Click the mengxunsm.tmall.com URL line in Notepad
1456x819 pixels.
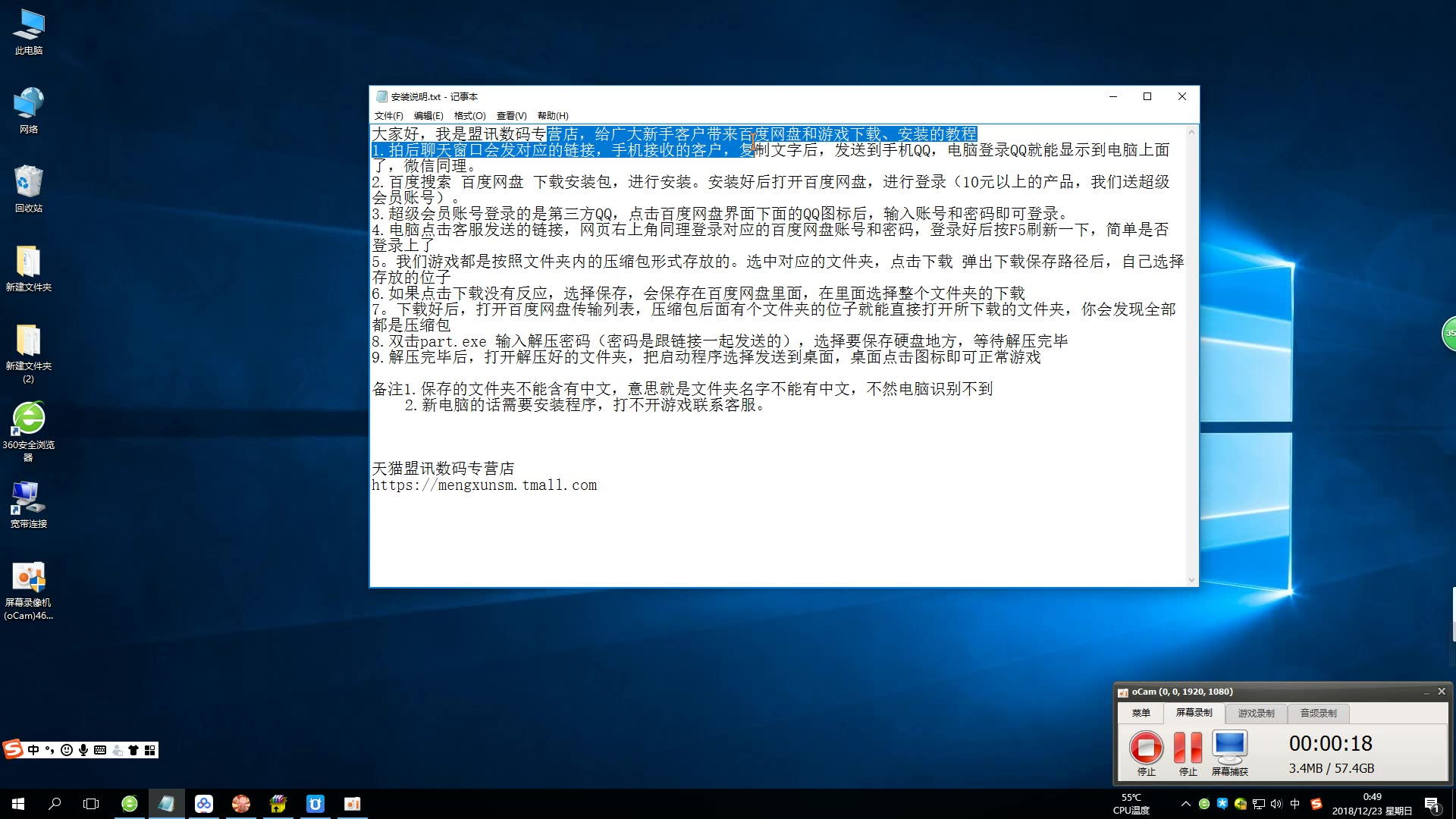(484, 485)
